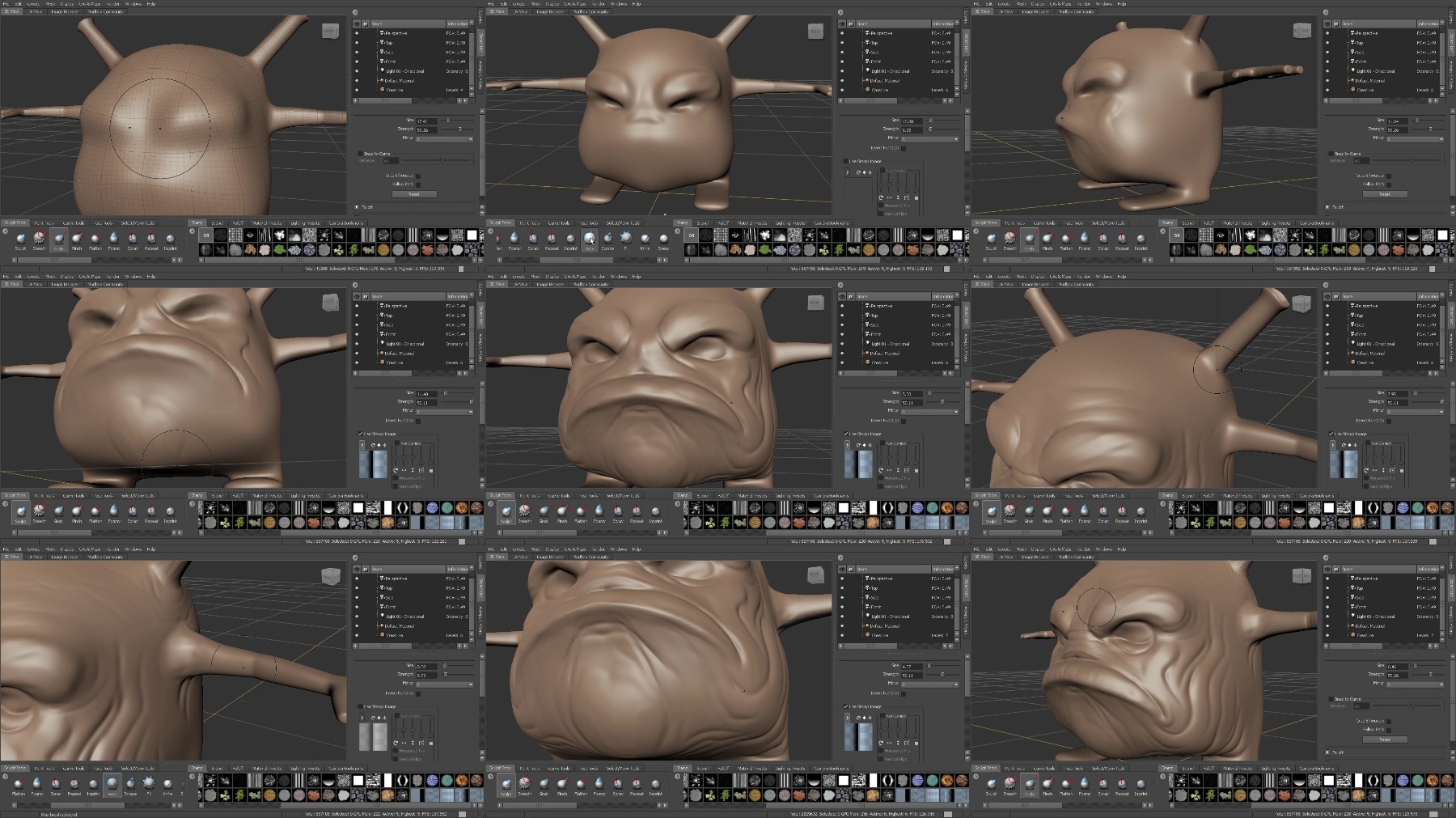Click the Strength value field in the bottom-right frame
This screenshot has width=1456, height=818.
click(x=1398, y=675)
